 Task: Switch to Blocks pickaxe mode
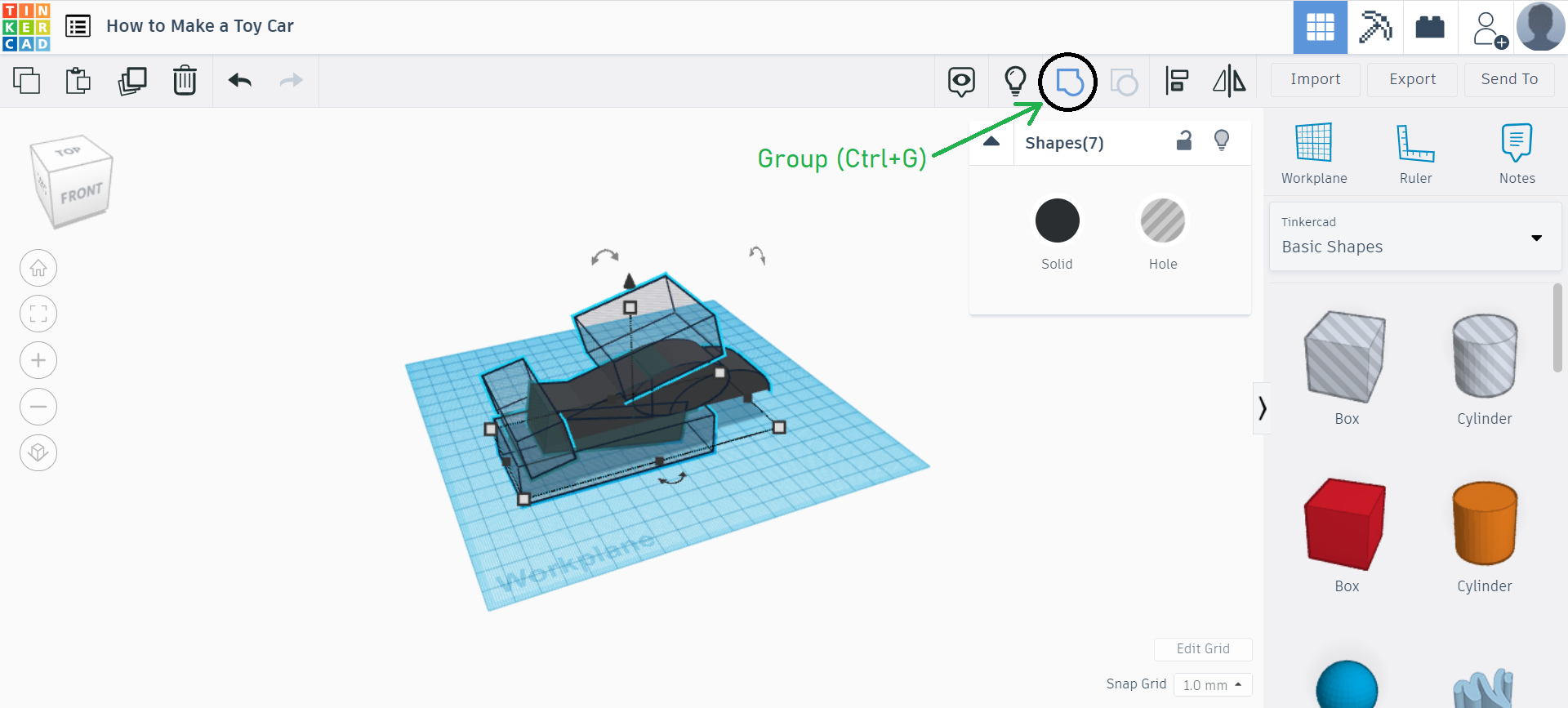pyautogui.click(x=1375, y=27)
